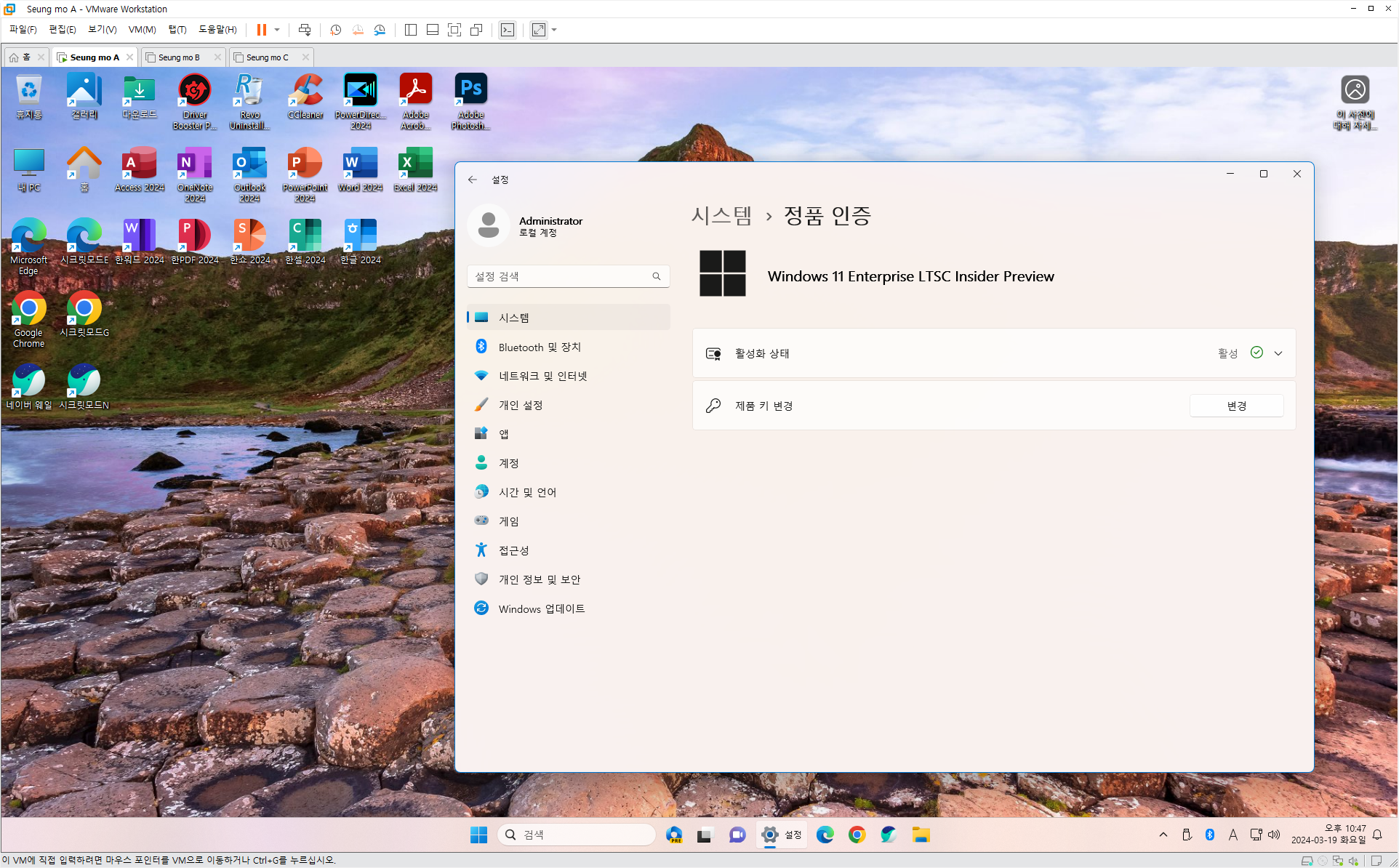Show hidden tray icons with the up chevron
The height and width of the screenshot is (868, 1399).
pos(1163,835)
